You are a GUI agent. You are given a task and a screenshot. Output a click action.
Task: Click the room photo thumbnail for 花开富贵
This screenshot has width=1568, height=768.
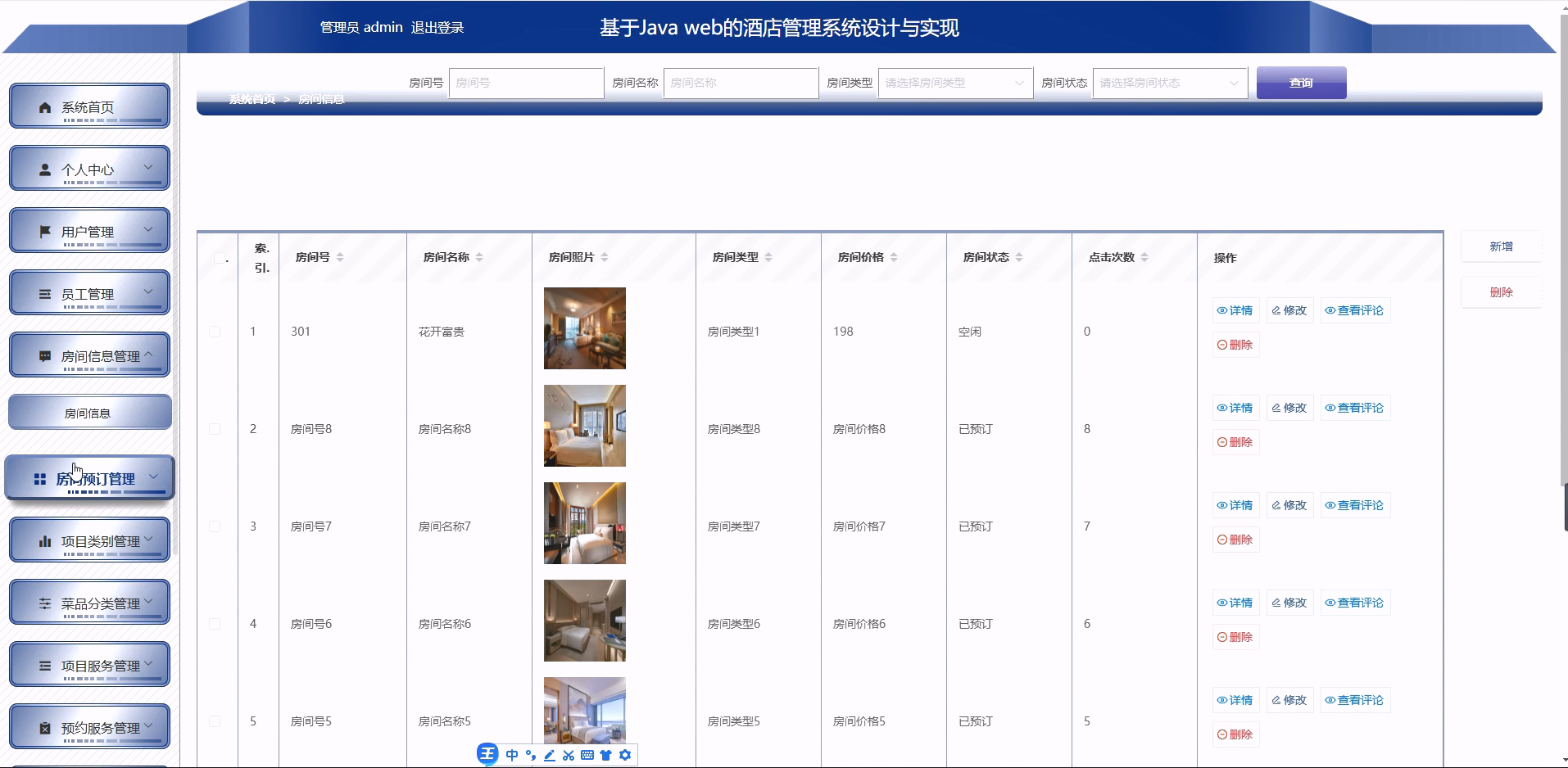tap(584, 328)
